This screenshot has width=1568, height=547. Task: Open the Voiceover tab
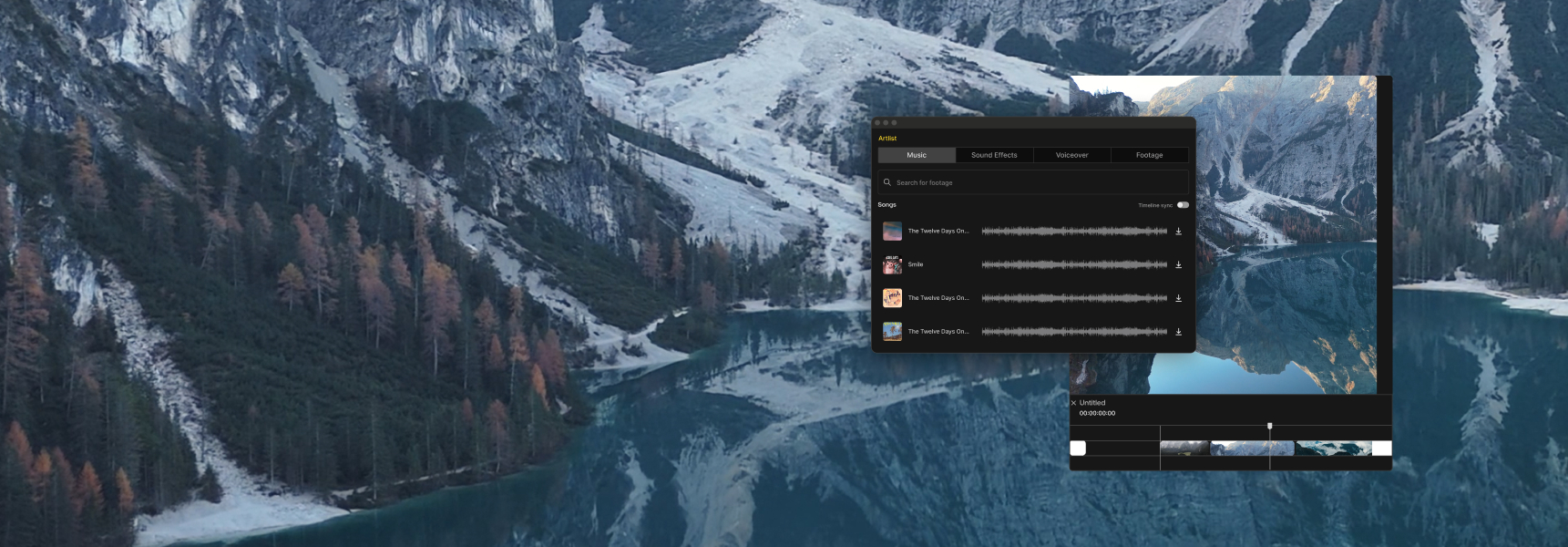[x=1071, y=155]
